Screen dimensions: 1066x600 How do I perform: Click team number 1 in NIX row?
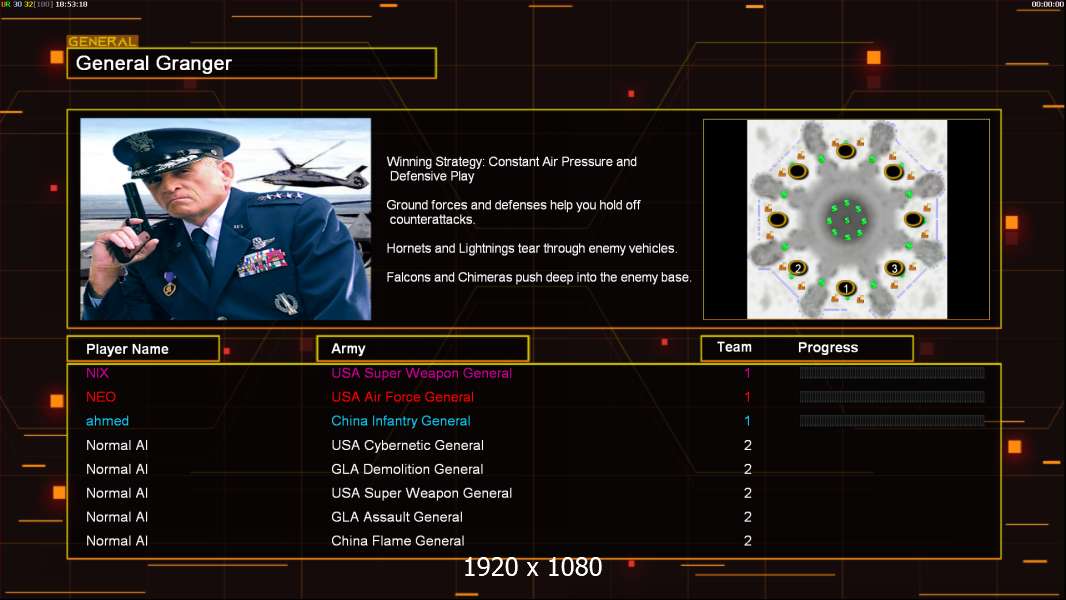coord(747,372)
